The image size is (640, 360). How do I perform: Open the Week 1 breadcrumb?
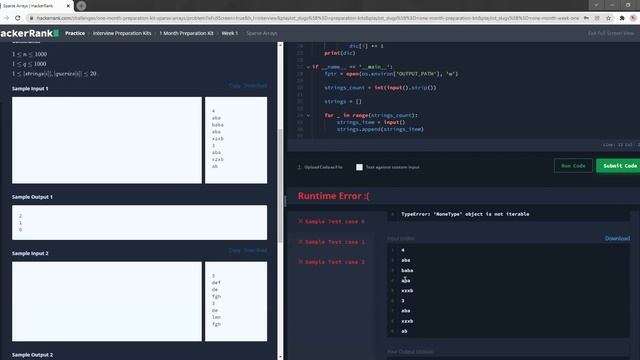230,33
